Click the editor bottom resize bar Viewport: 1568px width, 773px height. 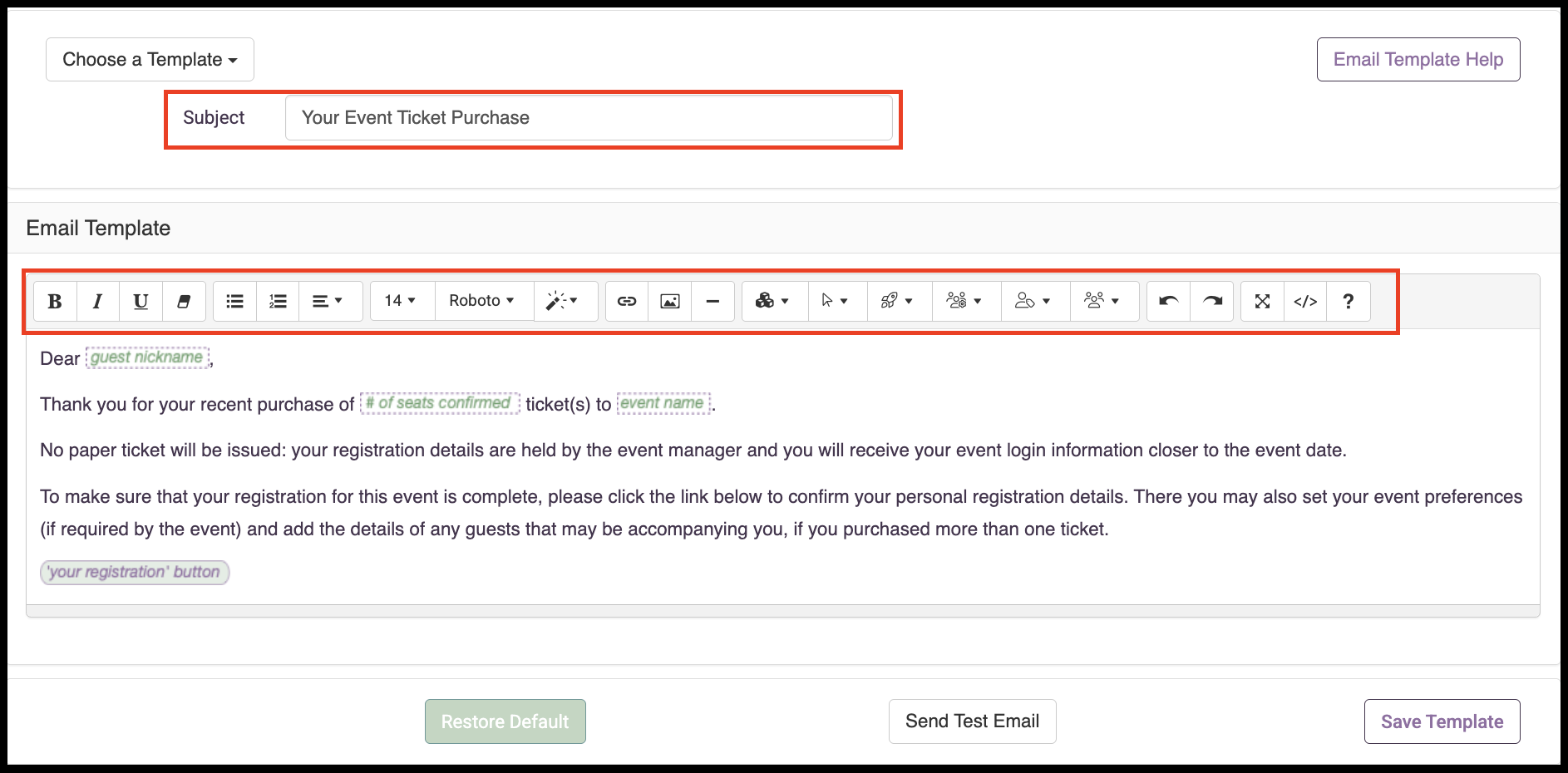783,611
